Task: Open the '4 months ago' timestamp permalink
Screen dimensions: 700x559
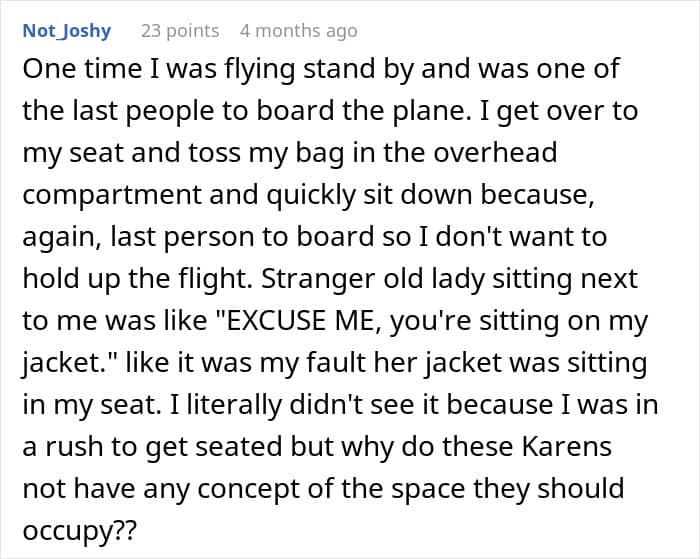Action: 299,31
